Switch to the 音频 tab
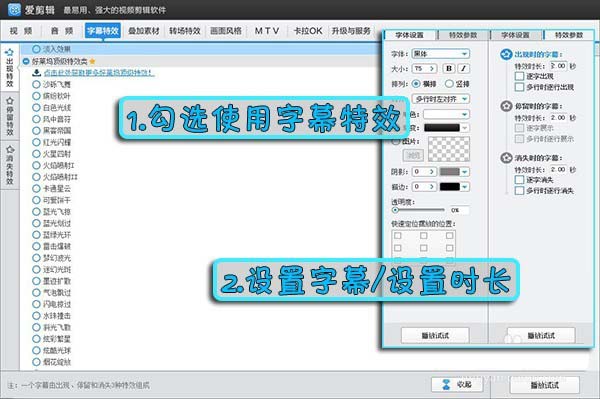This screenshot has height=399, width=600. 62,31
